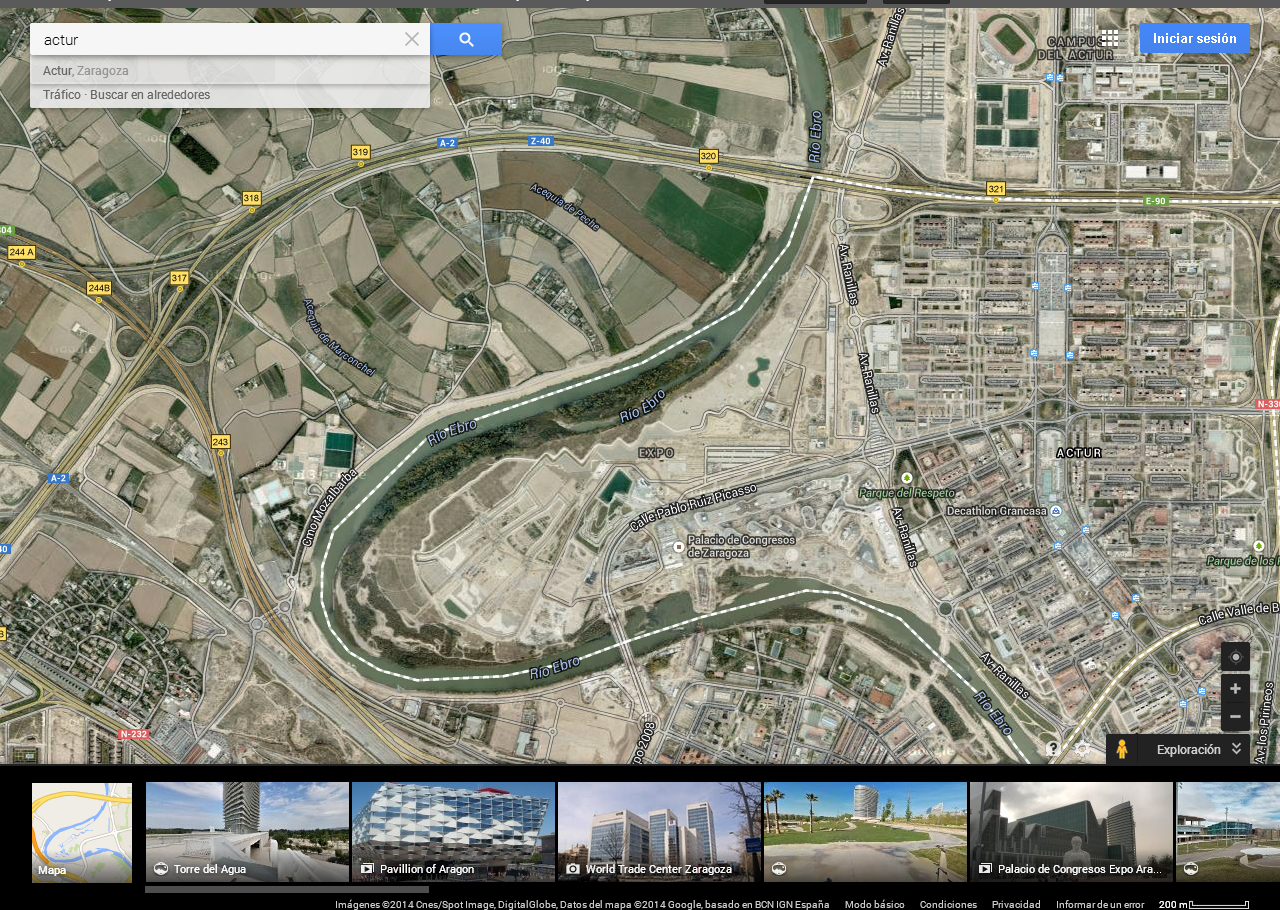The height and width of the screenshot is (910, 1280).
Task: Zoom in with the plus button
Action: 1235,689
